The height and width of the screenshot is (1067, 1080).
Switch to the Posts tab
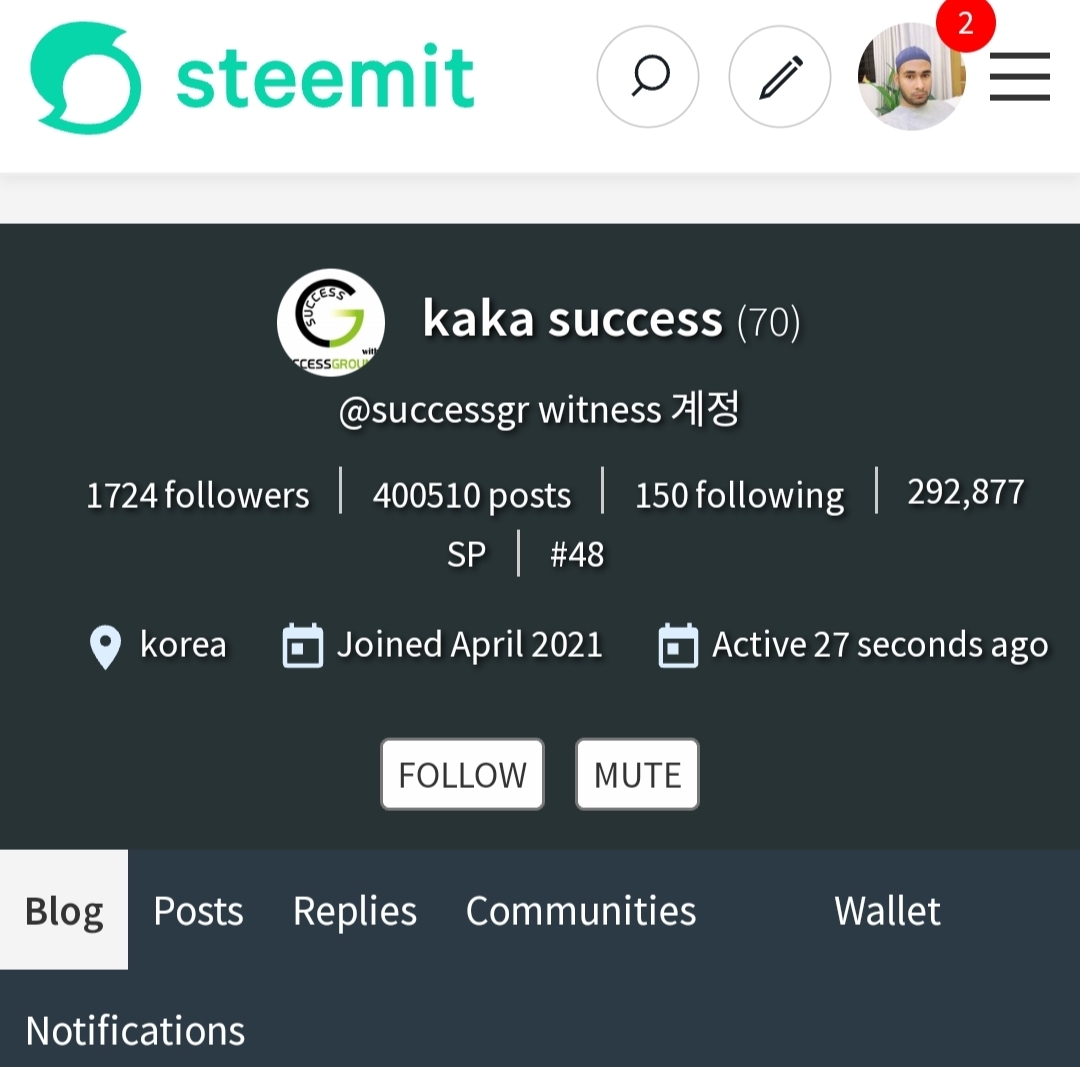198,910
